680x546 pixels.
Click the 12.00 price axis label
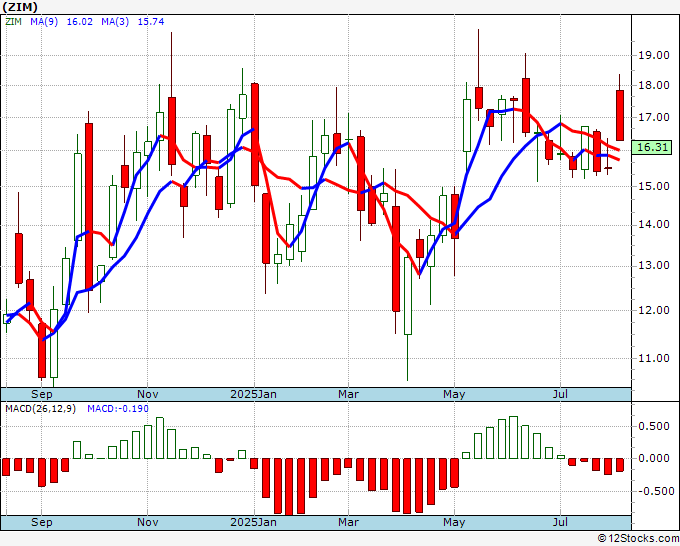(654, 311)
